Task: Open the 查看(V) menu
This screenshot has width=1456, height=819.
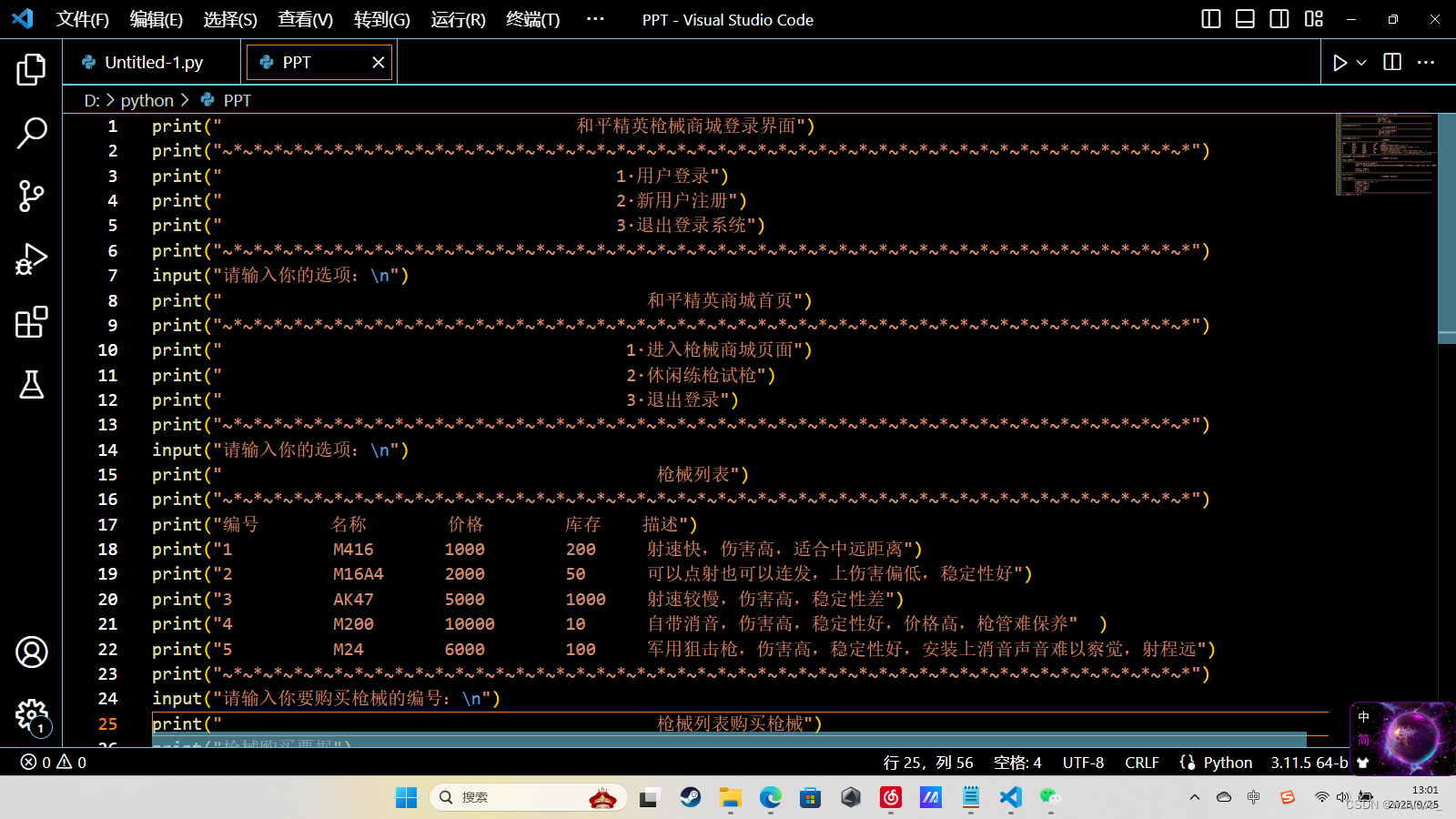Action: point(306,19)
